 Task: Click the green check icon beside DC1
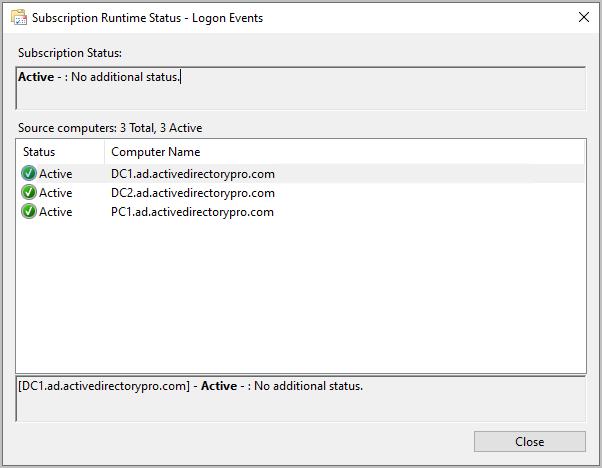28,174
